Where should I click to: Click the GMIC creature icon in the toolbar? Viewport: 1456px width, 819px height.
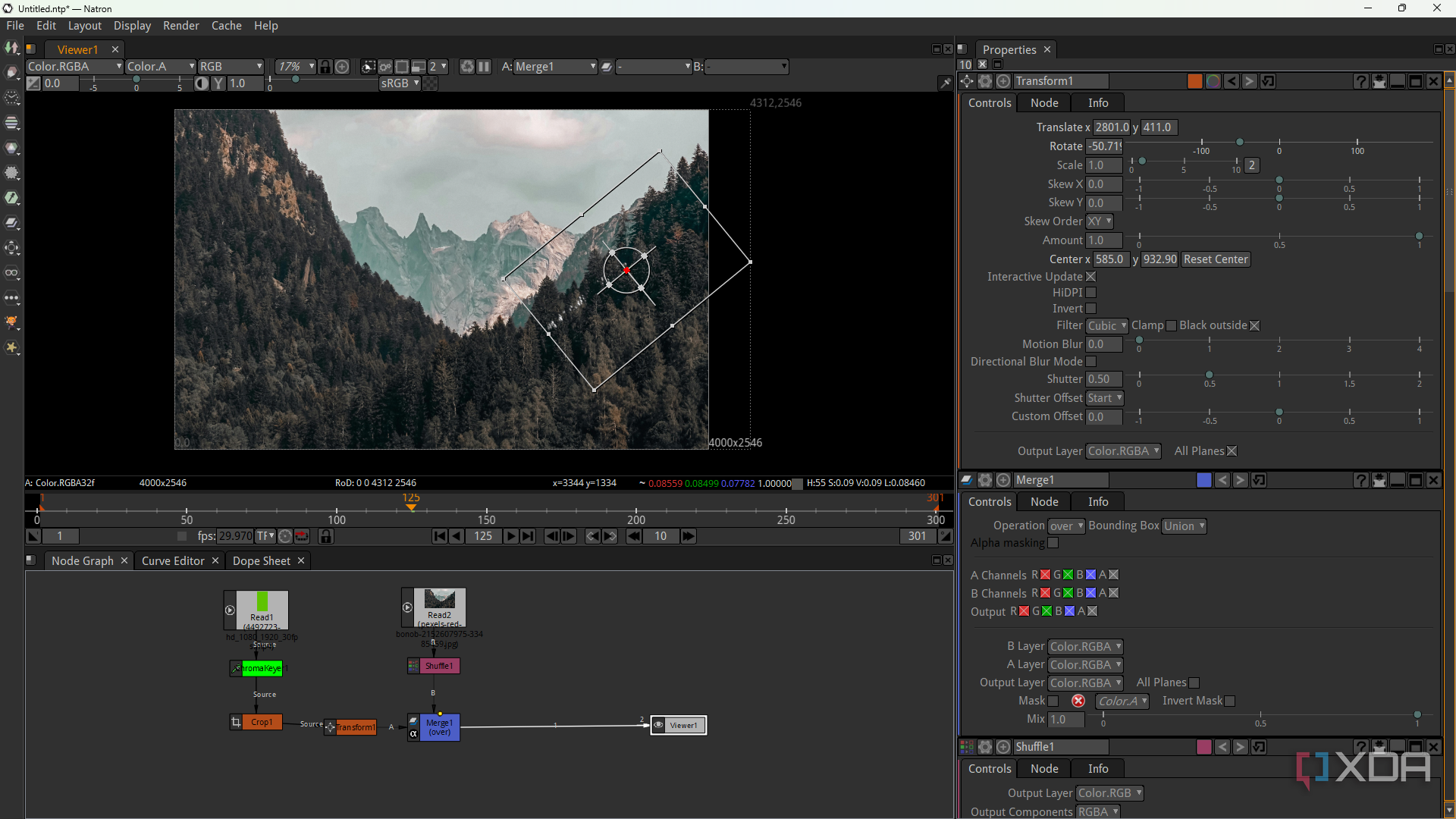click(x=11, y=322)
